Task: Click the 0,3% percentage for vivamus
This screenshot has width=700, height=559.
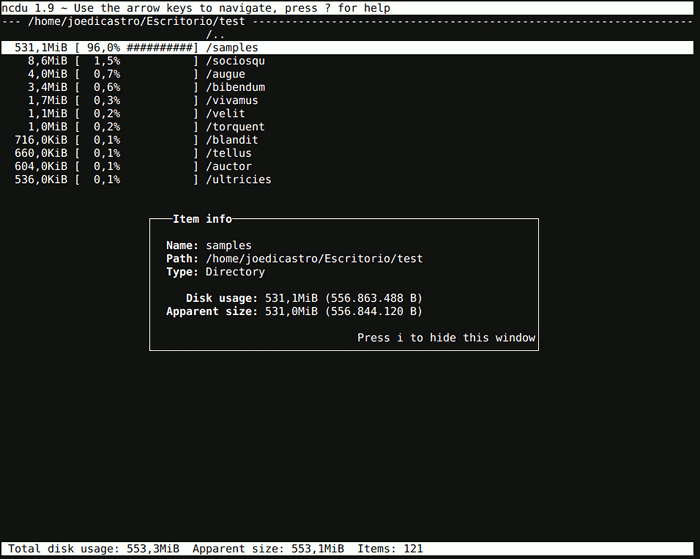Action: (107, 100)
